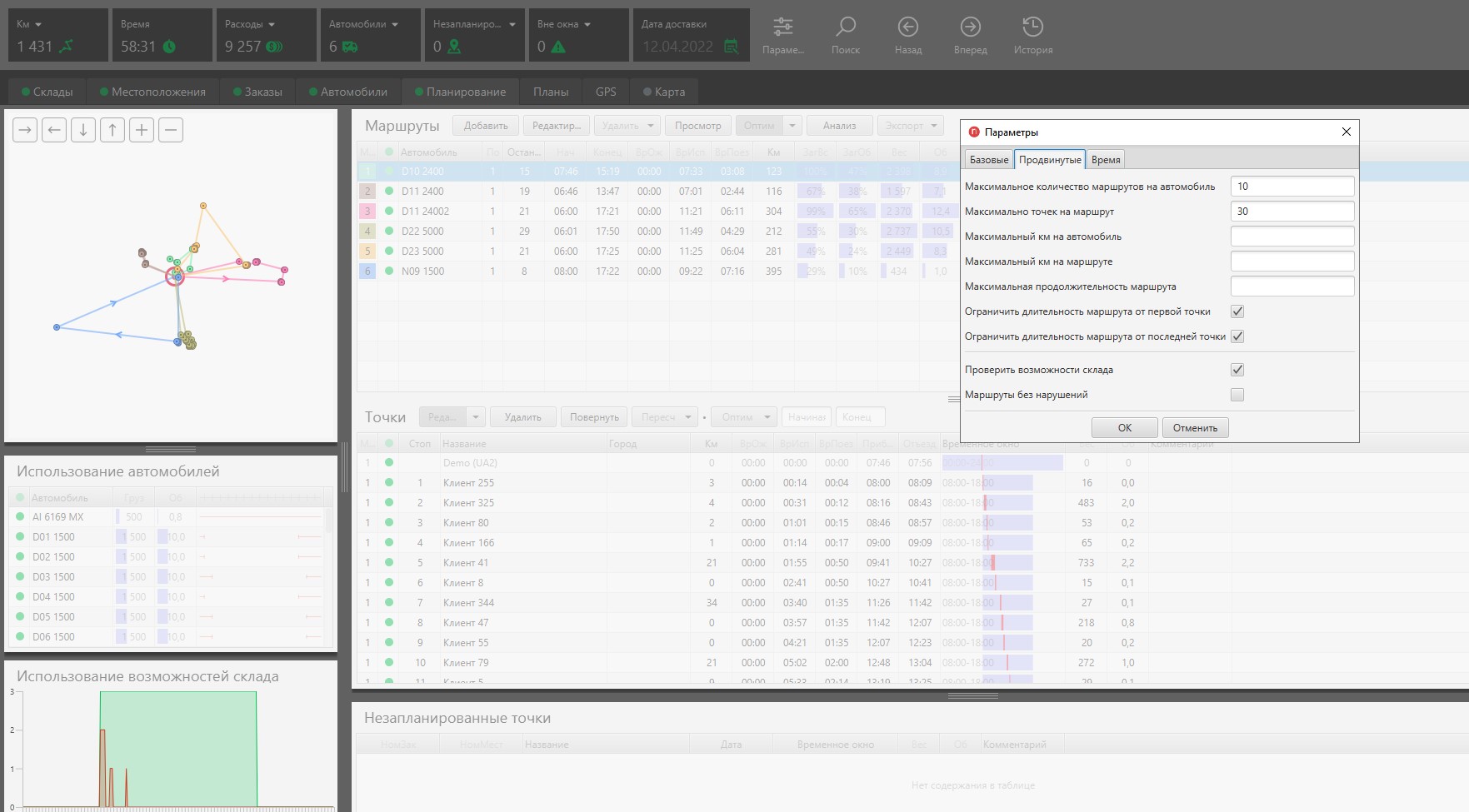This screenshot has width=1469, height=812.
Task: Click Повернуть button in Точки
Action: [x=594, y=417]
